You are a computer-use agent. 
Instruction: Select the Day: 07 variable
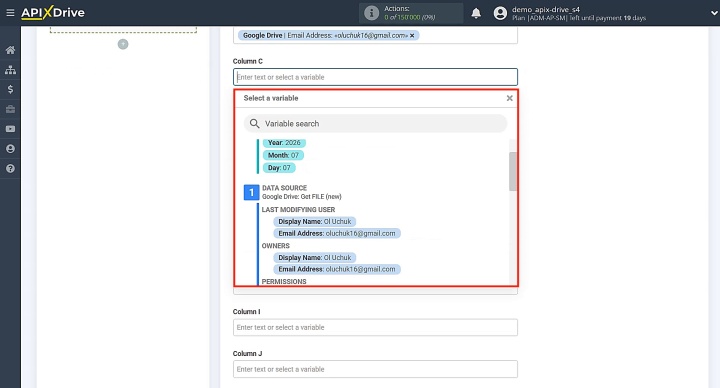click(279, 168)
